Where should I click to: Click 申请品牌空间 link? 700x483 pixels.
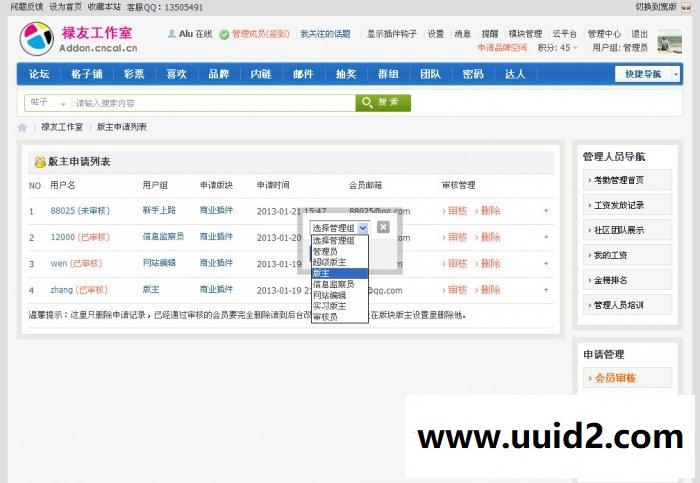[502, 48]
